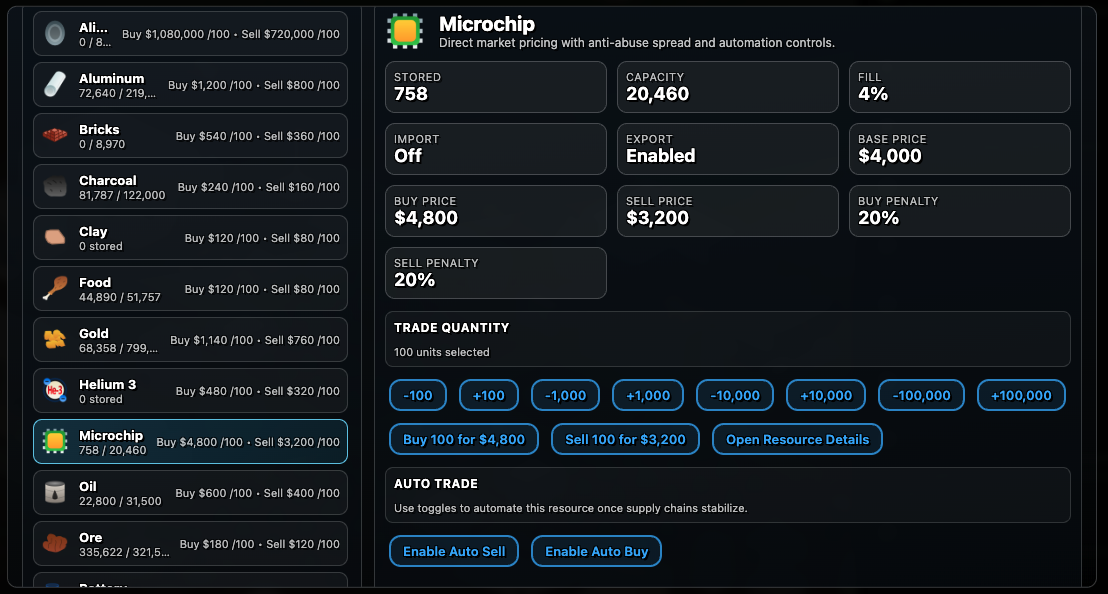This screenshot has width=1108, height=594.
Task: Click Oil stock text '22,800 / 31,500'
Action: click(x=120, y=501)
